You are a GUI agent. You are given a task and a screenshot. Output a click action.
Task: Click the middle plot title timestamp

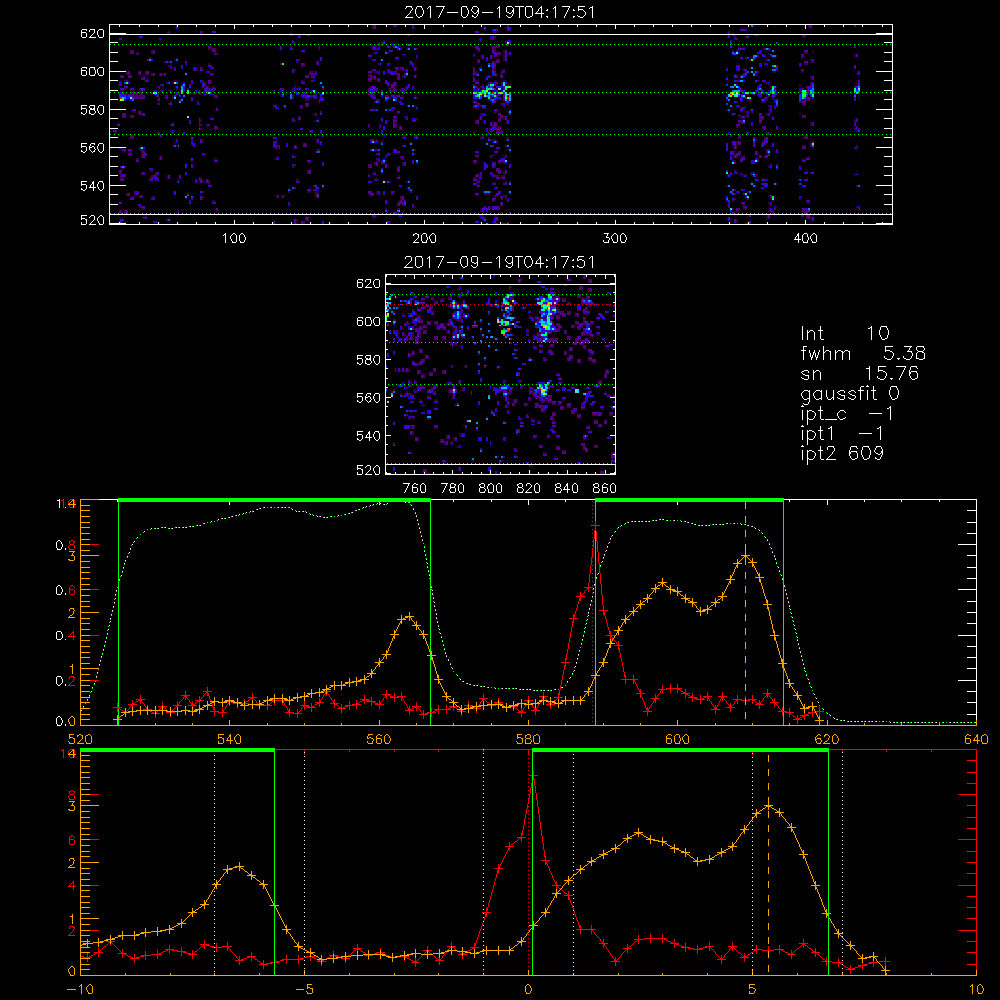coord(499,262)
